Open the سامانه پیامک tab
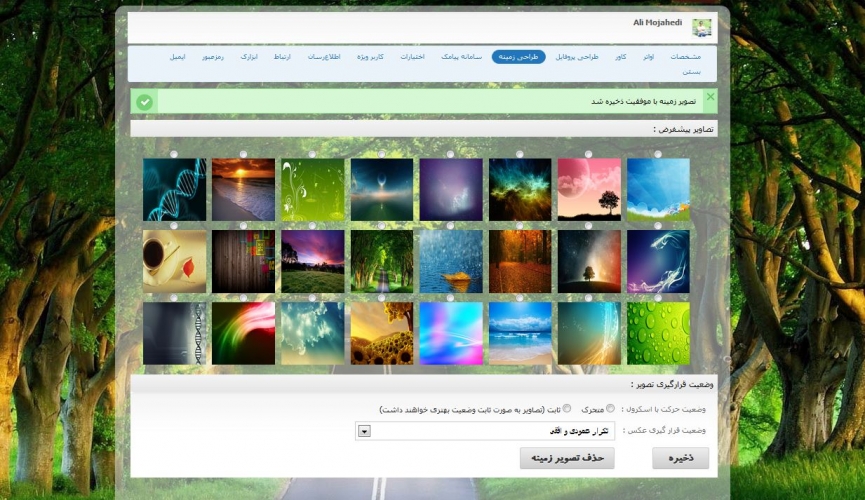The height and width of the screenshot is (500, 865). click(x=461, y=57)
